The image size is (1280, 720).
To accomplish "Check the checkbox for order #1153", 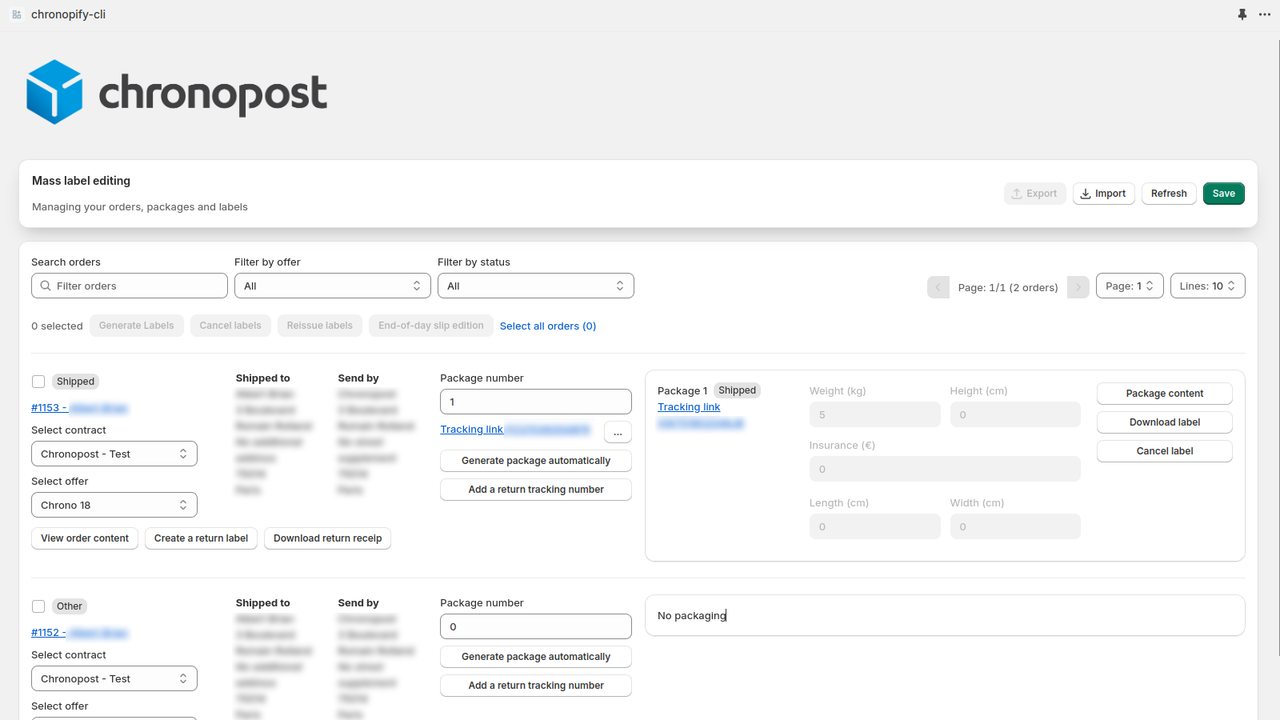I will tap(38, 381).
